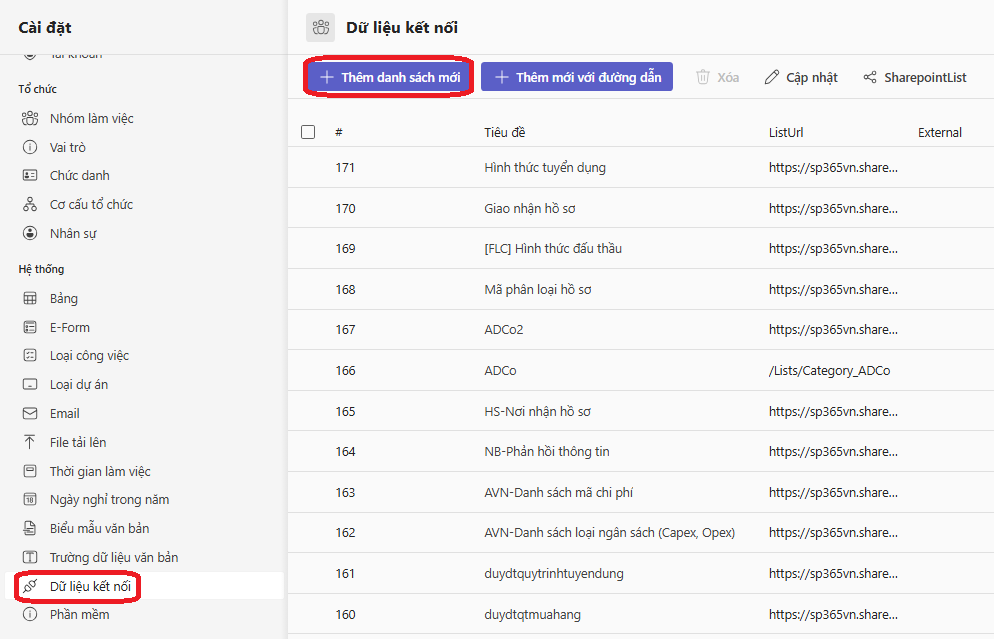Click the Vai trò info icon

point(29,148)
